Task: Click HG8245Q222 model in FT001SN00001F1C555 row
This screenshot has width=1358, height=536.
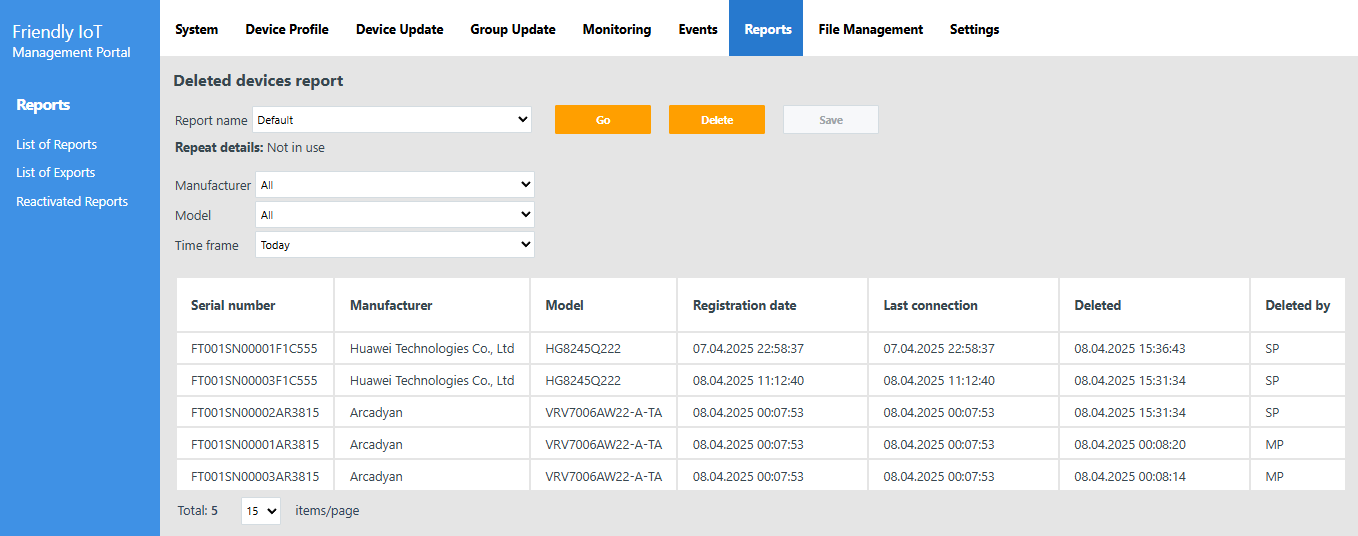Action: (583, 349)
